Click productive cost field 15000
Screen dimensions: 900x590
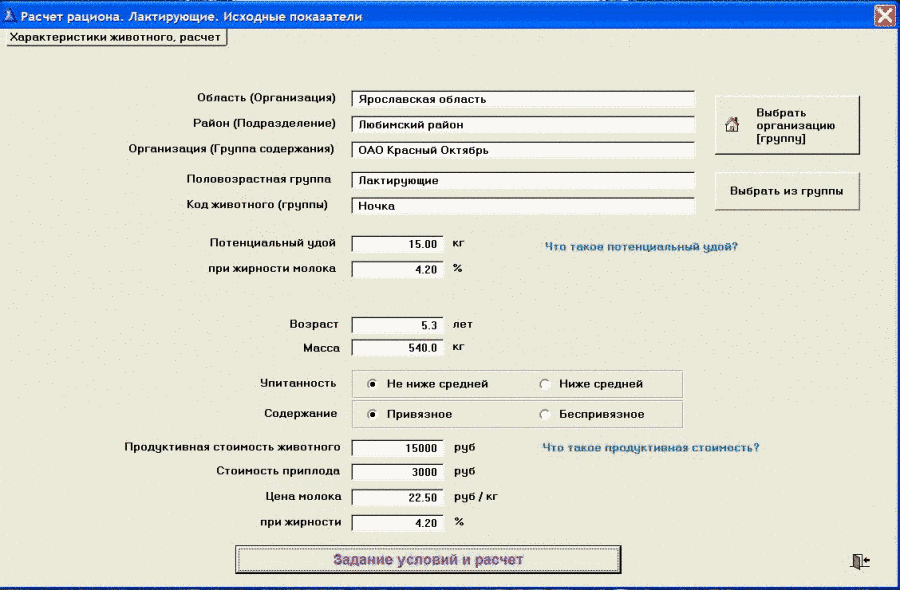click(x=397, y=448)
